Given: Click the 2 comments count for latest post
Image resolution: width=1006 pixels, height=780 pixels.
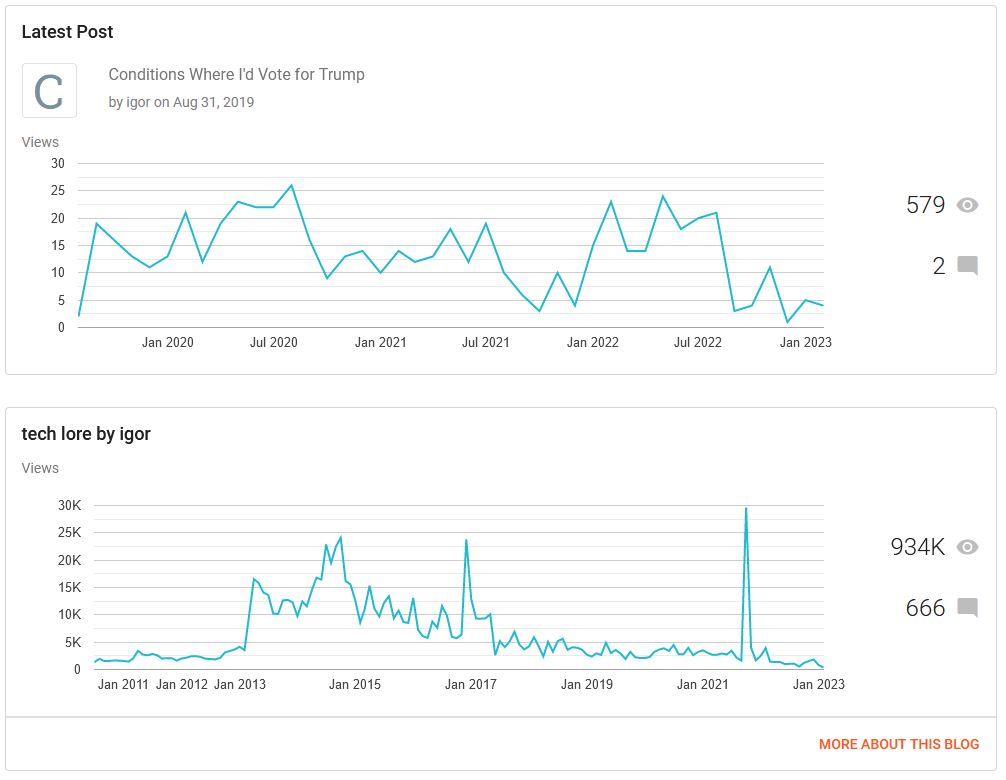Looking at the screenshot, I should coord(939,266).
